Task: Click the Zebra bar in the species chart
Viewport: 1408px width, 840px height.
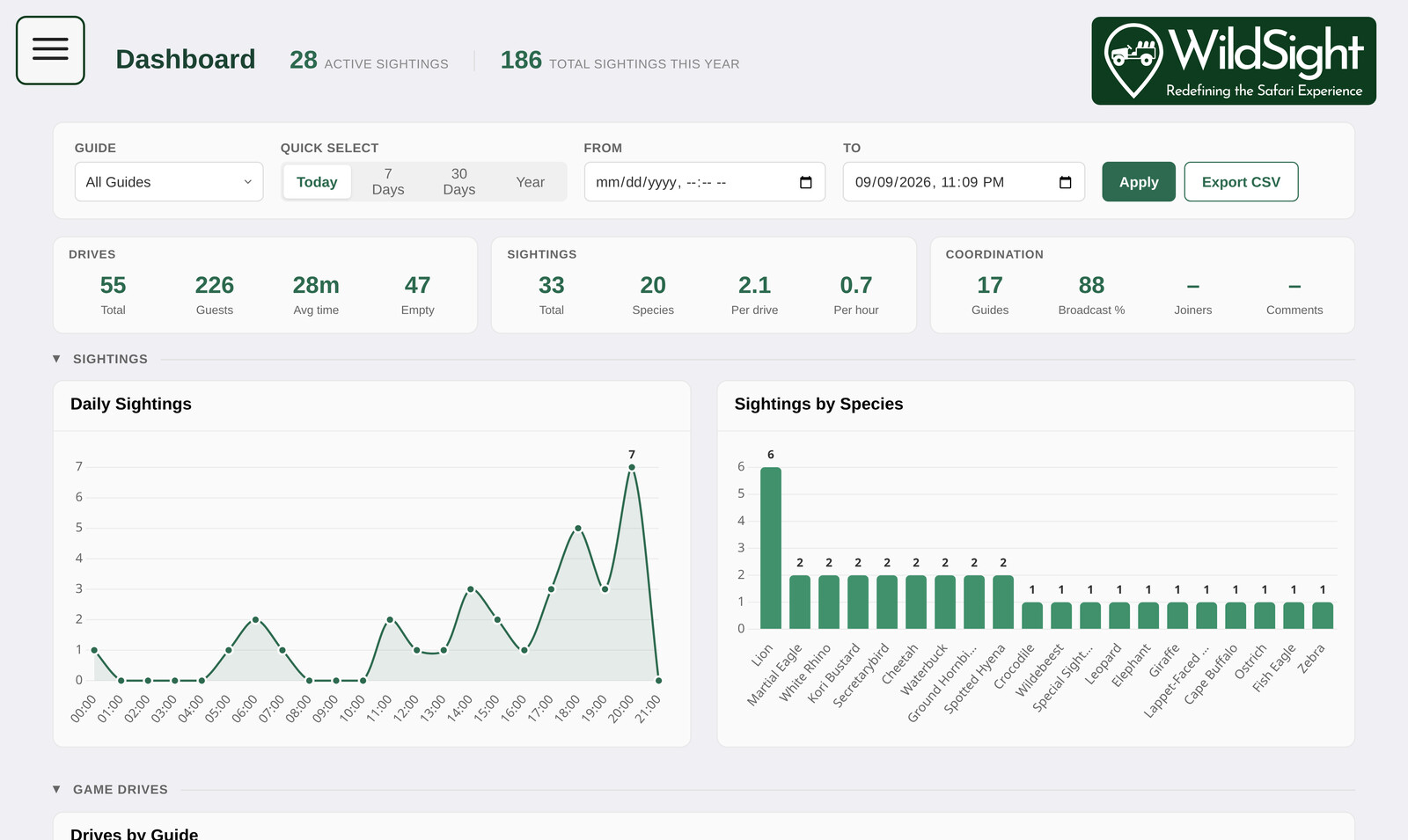Action: [x=1323, y=616]
